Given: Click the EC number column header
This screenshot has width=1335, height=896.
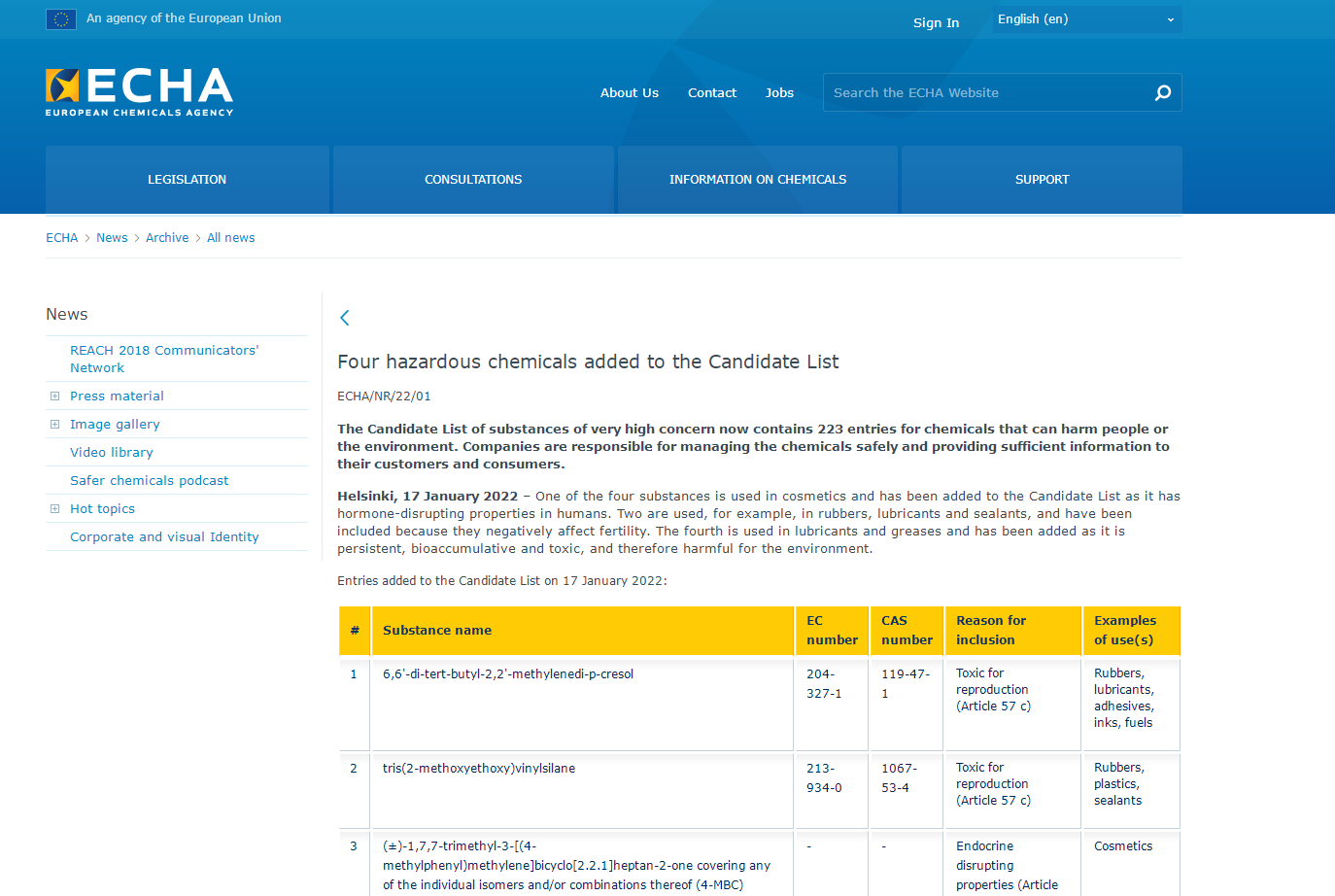Looking at the screenshot, I should 832,631.
